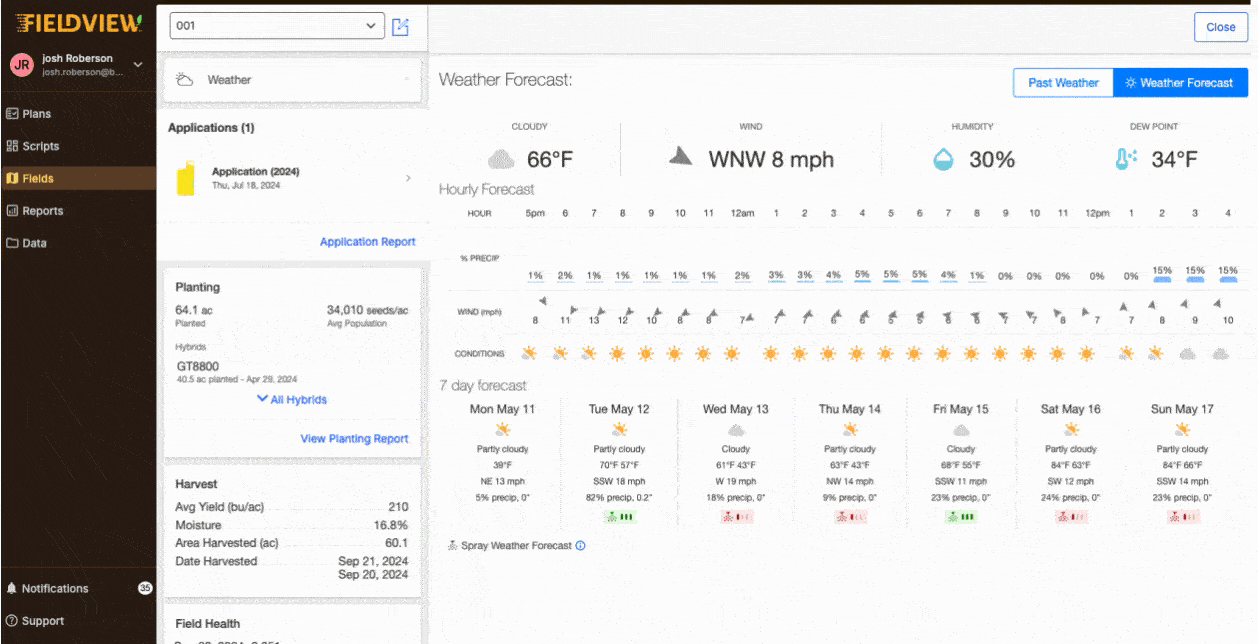Click the Wed May 13 cloudy icon

(736, 430)
